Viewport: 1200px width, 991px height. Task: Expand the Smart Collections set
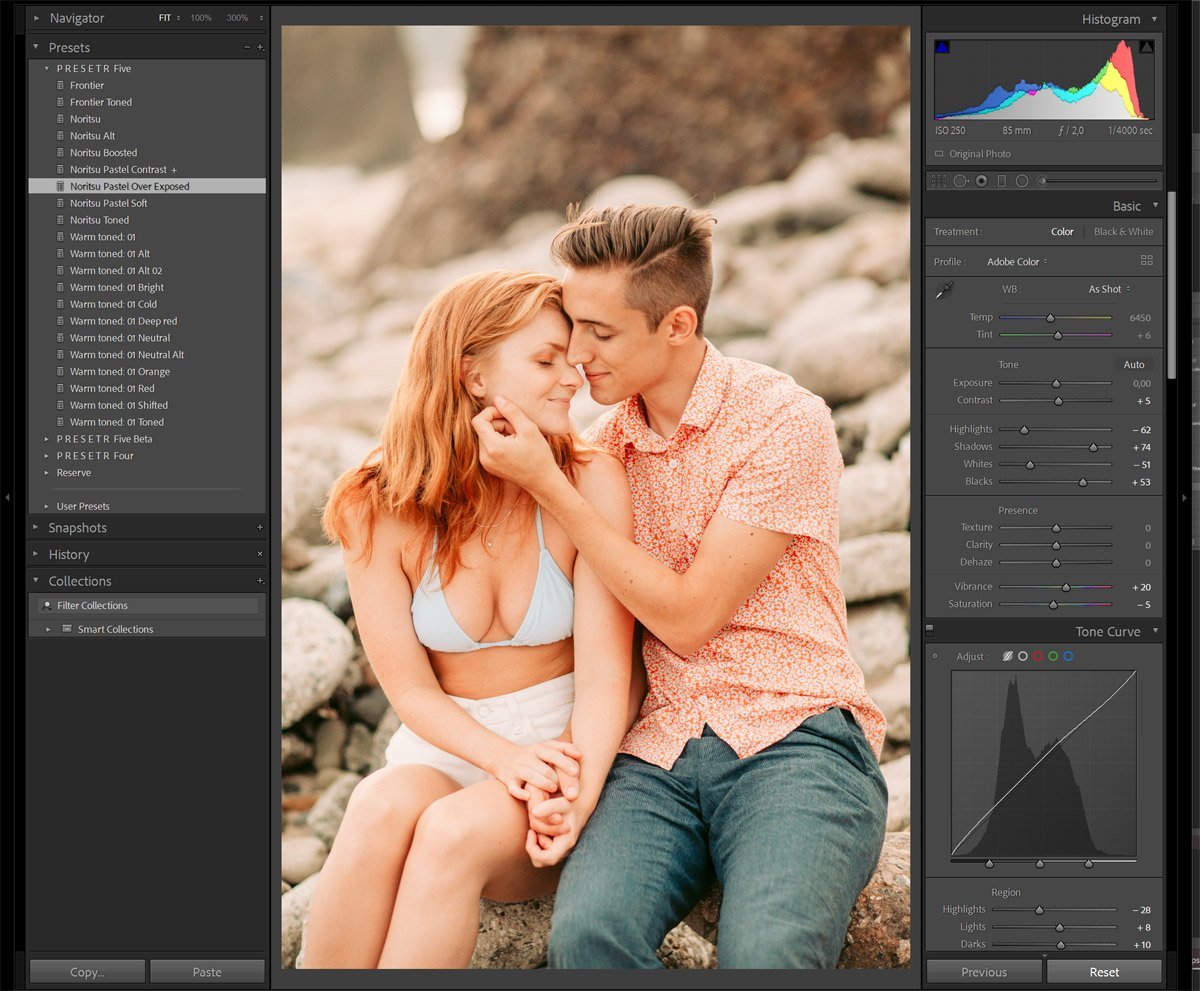pyautogui.click(x=48, y=629)
